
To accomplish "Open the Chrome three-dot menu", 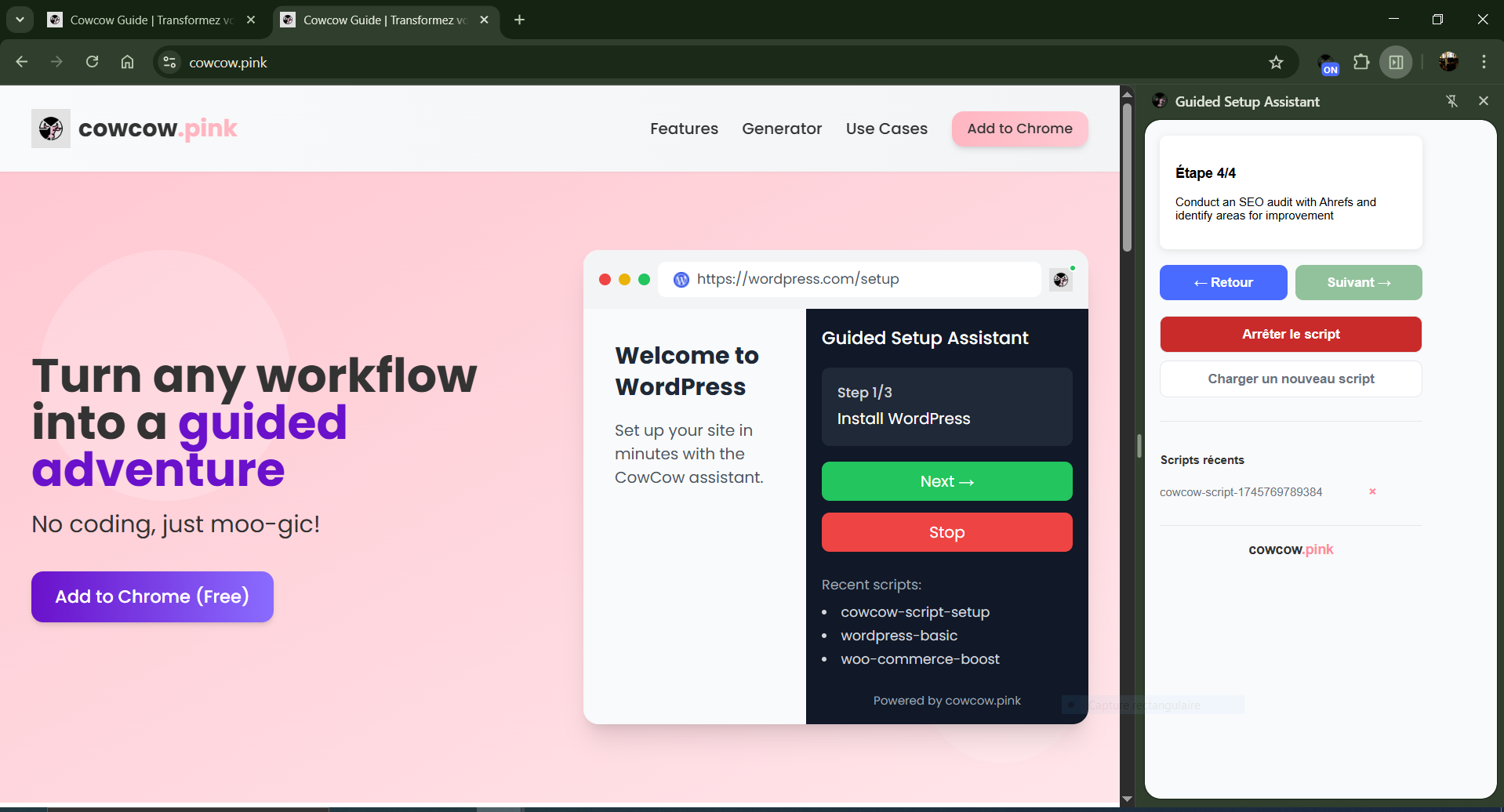I will pyautogui.click(x=1484, y=62).
